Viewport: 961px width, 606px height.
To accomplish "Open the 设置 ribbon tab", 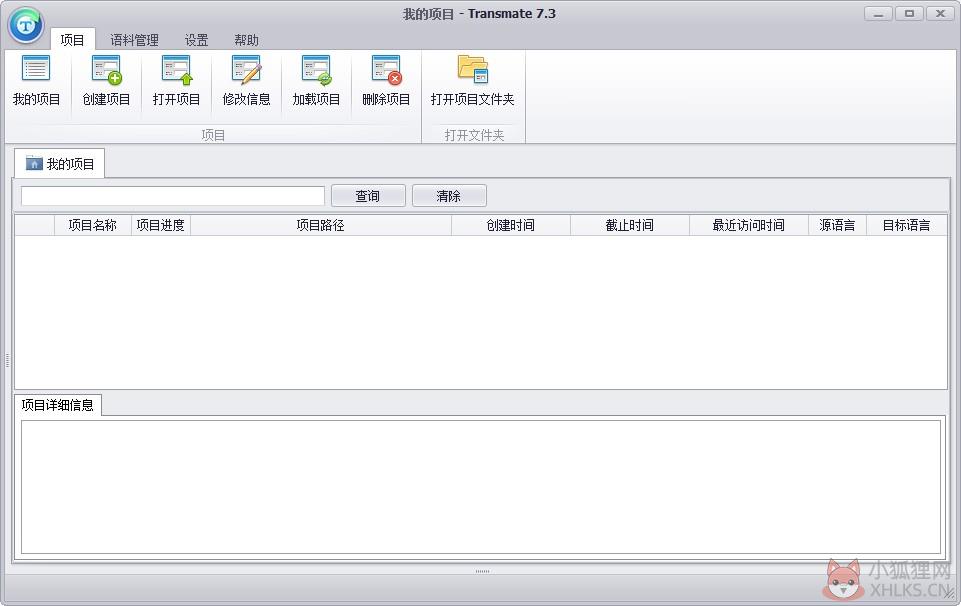I will pyautogui.click(x=197, y=40).
